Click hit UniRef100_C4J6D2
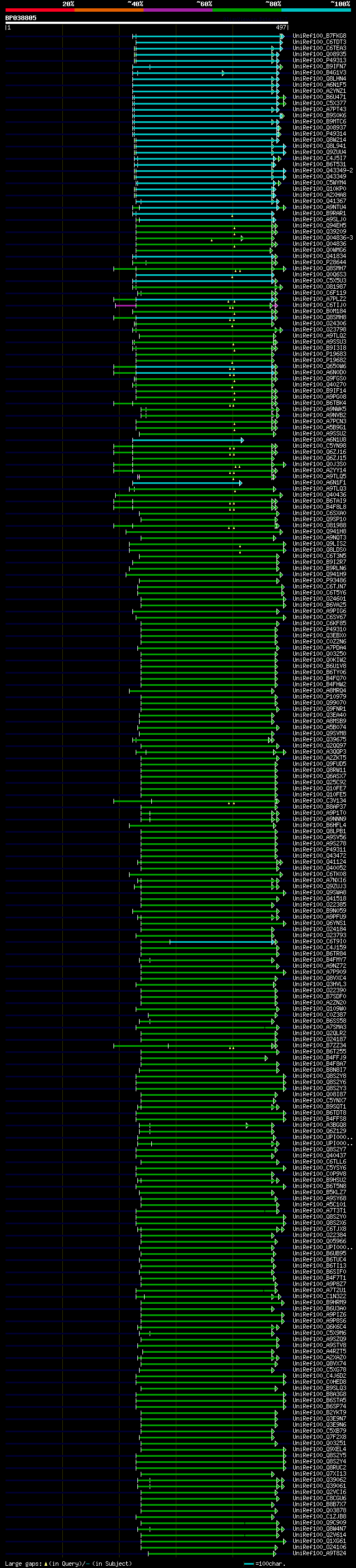Image resolution: width=356 pixels, height=1568 pixels. point(319,1376)
